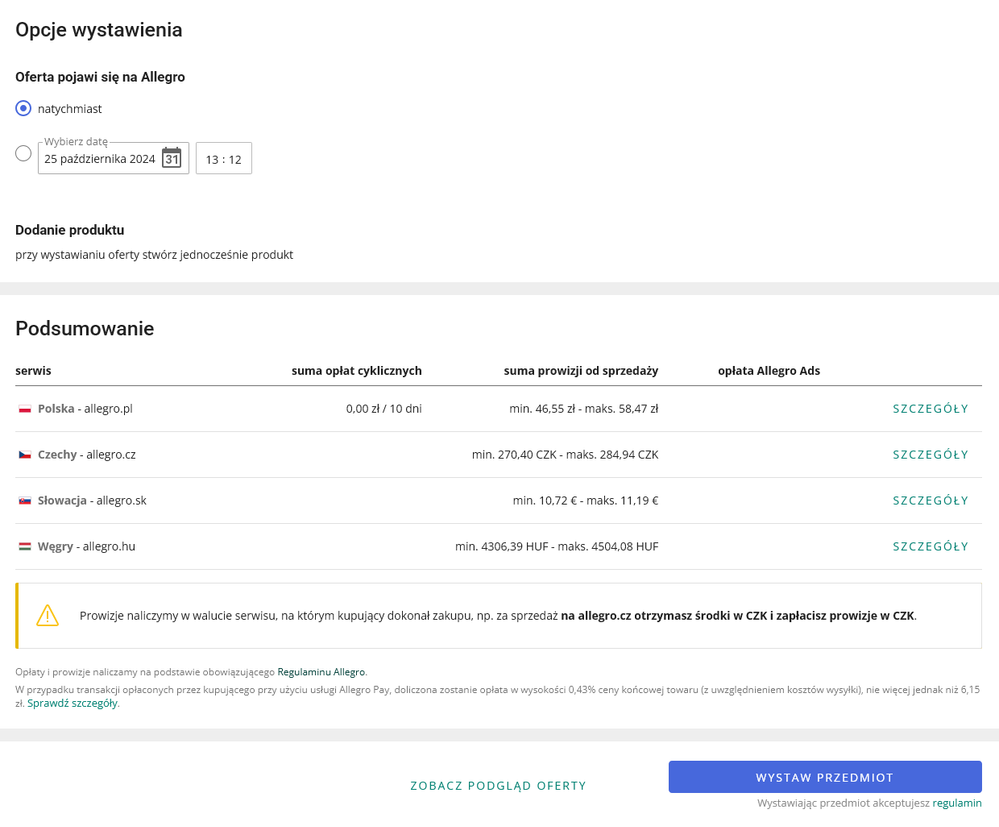Click the 'suma opłat cyklicznych' column header
The height and width of the screenshot is (827, 999).
[357, 371]
